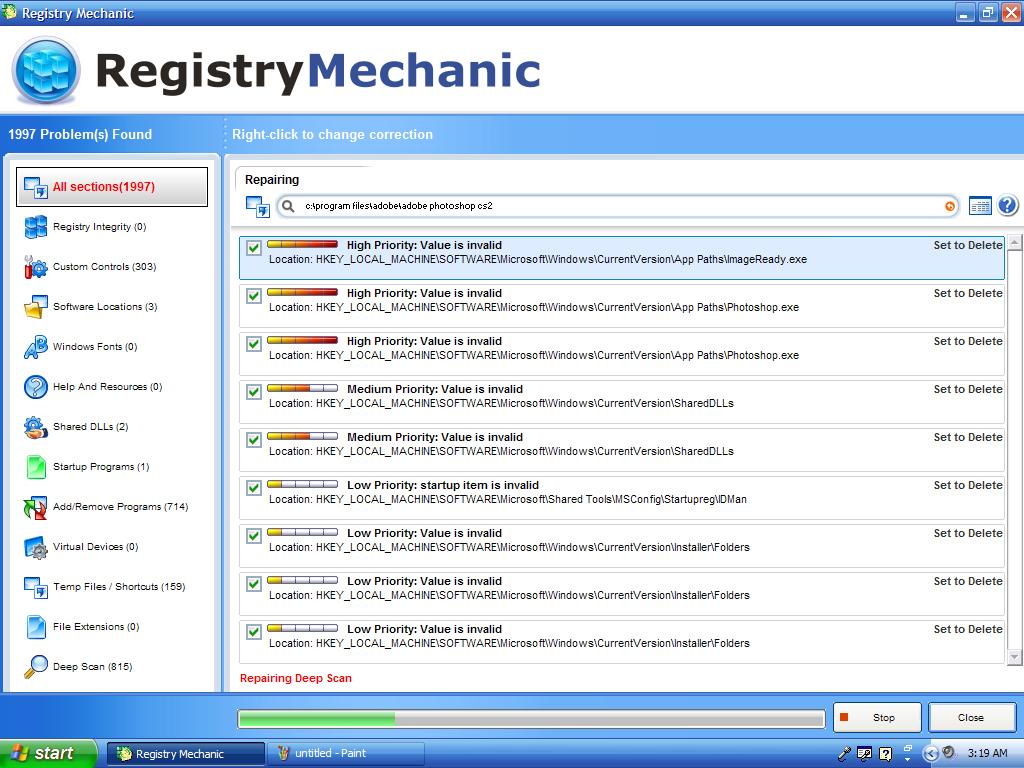The height and width of the screenshot is (768, 1024).
Task: Click Registry Mechanic taskbar item
Action: 186,754
